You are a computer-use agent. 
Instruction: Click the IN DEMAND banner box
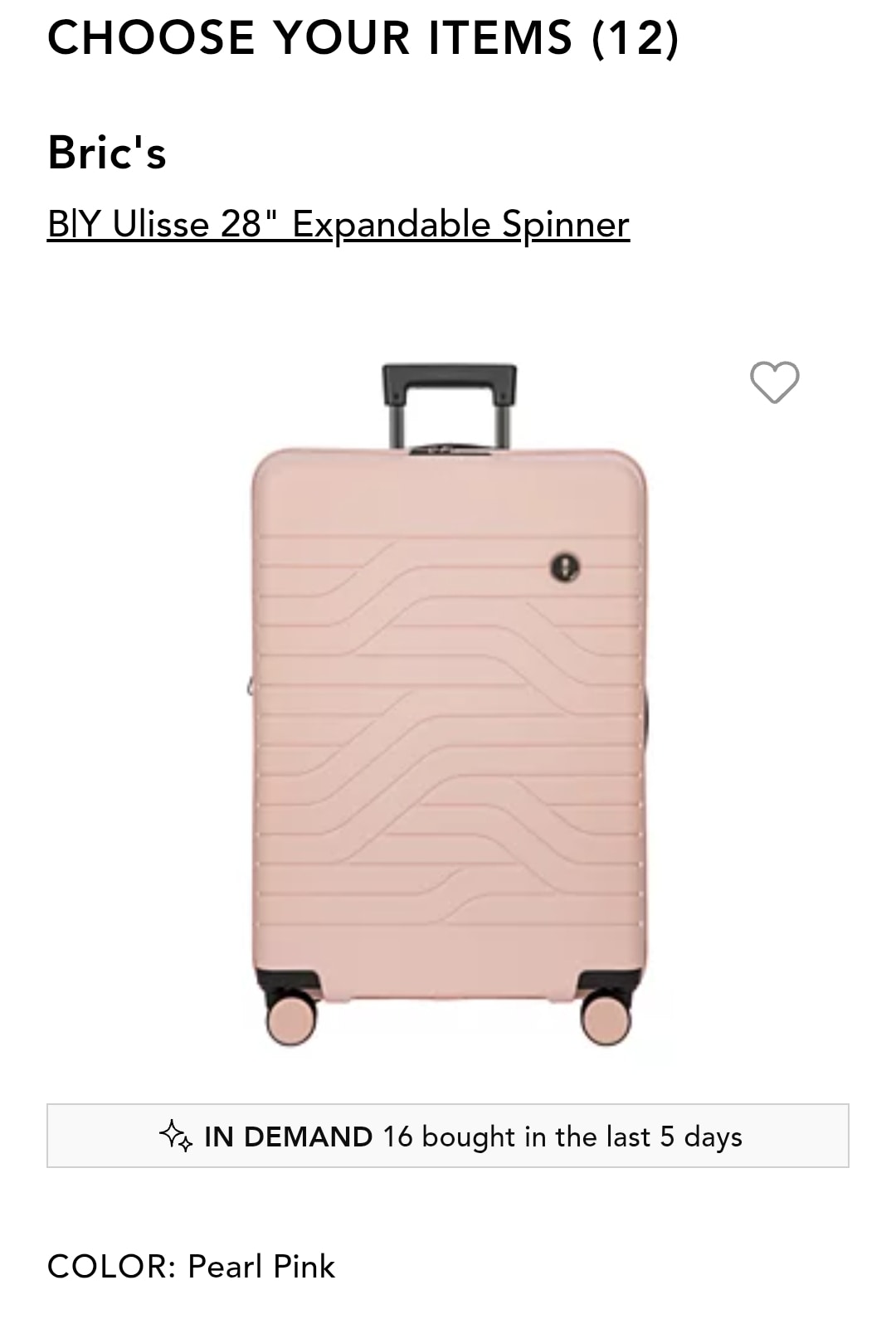448,1136
